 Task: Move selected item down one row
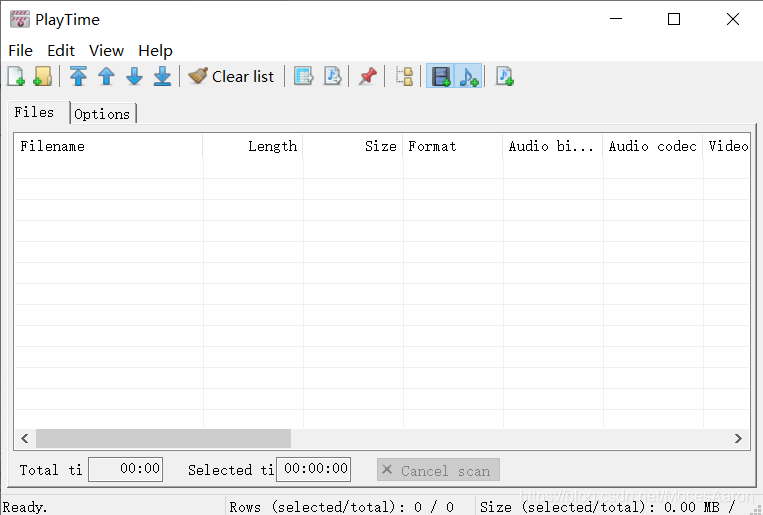point(134,76)
